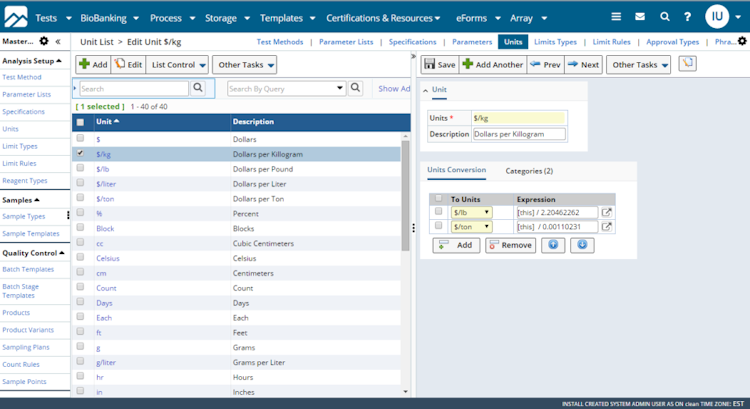This screenshot has width=750, height=409.
Task: Sort by Unit column header
Action: 108,122
